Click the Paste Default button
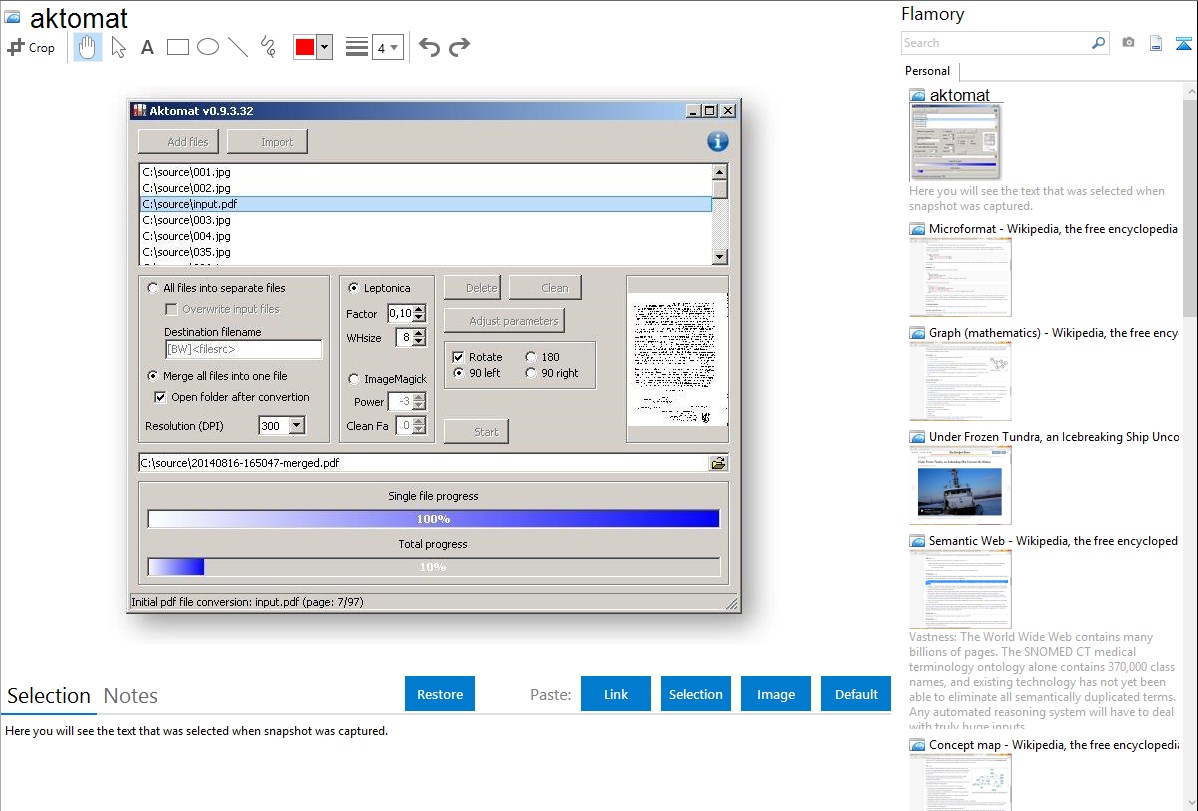The width and height of the screenshot is (1198, 811). point(856,694)
